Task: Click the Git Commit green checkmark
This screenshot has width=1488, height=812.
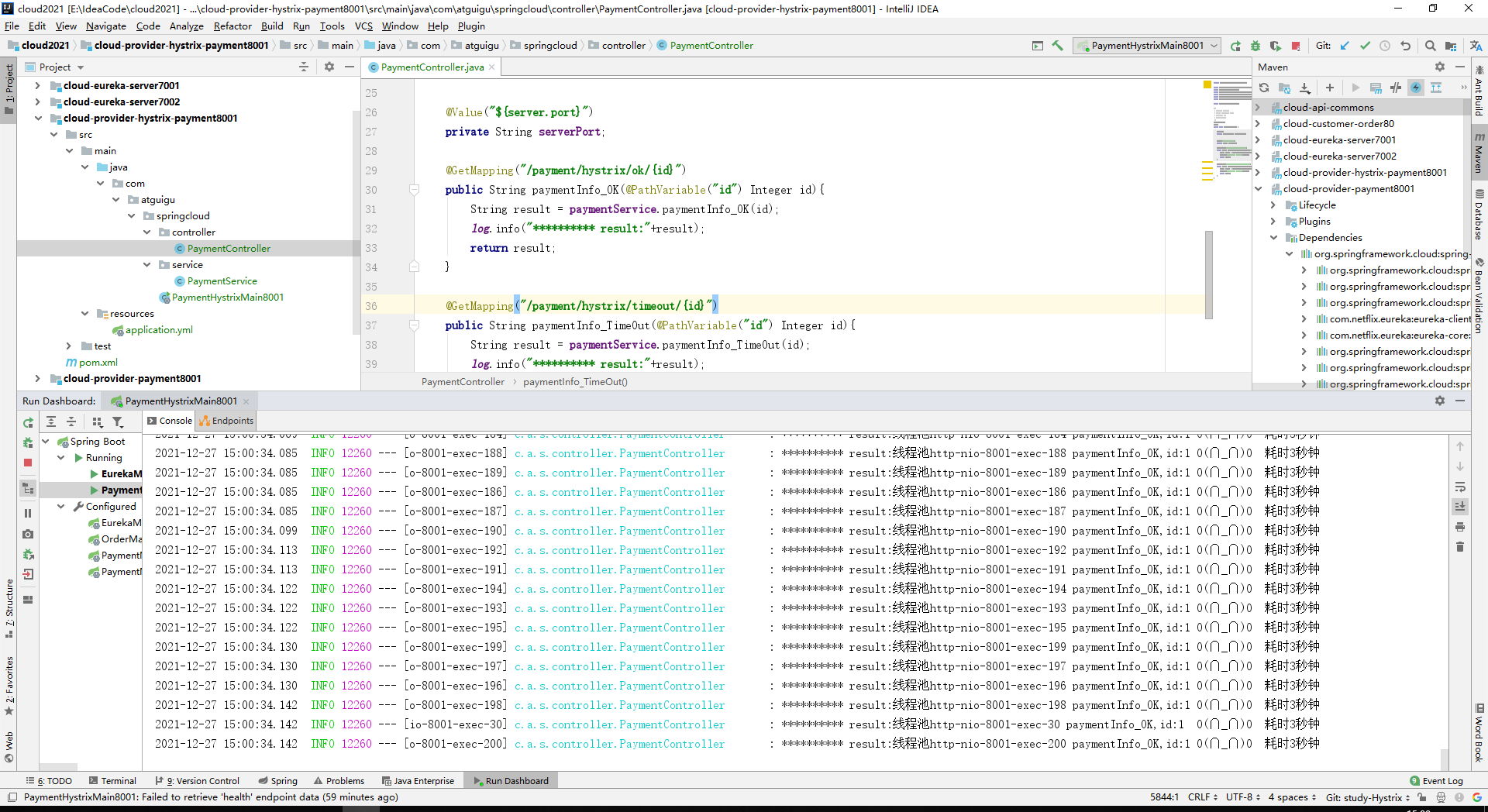Action: pos(1365,46)
